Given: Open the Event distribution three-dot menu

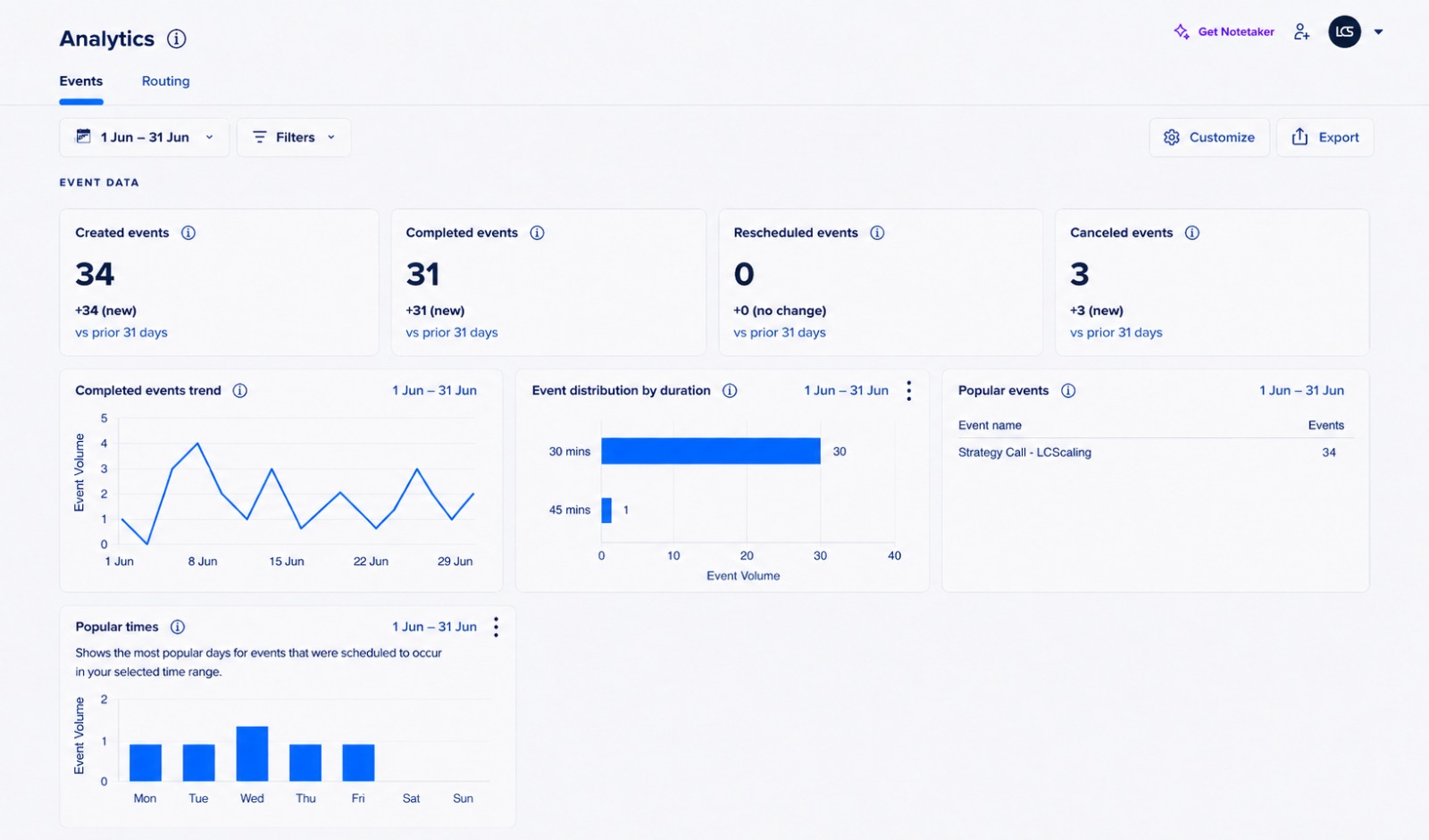Looking at the screenshot, I should coord(909,391).
